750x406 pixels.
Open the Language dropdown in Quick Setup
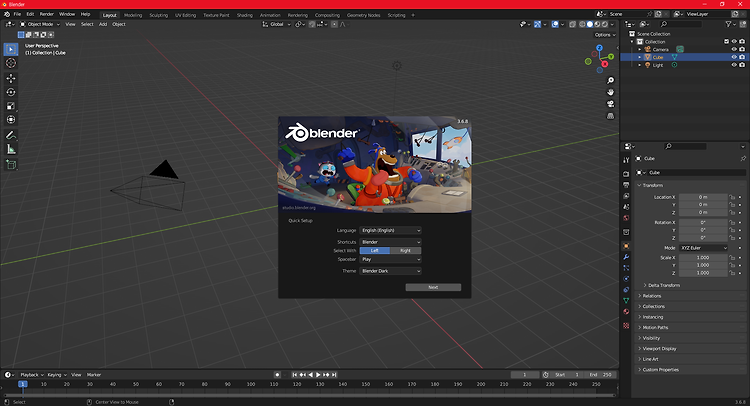tap(390, 230)
